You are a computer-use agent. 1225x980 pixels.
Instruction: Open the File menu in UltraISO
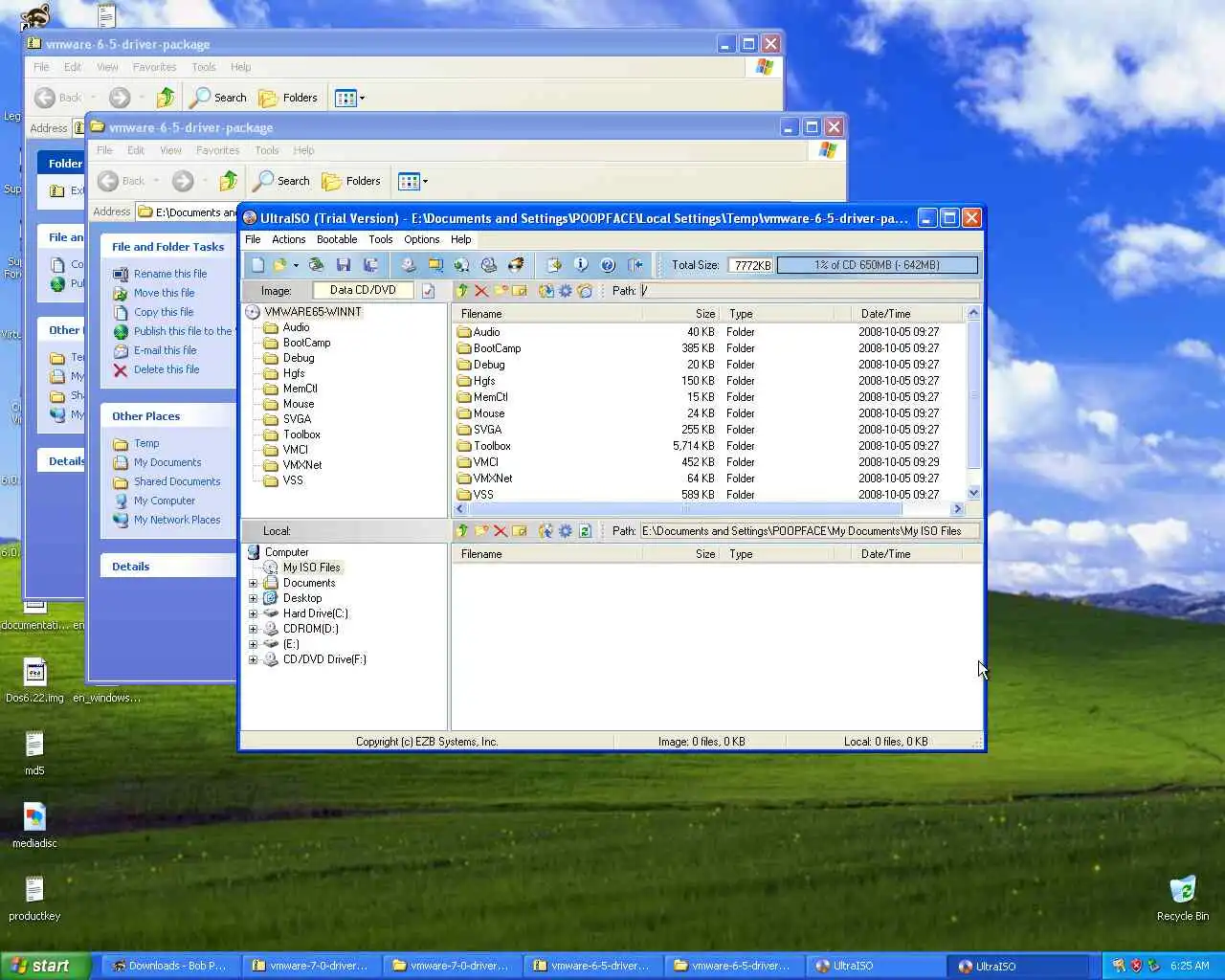pos(253,239)
